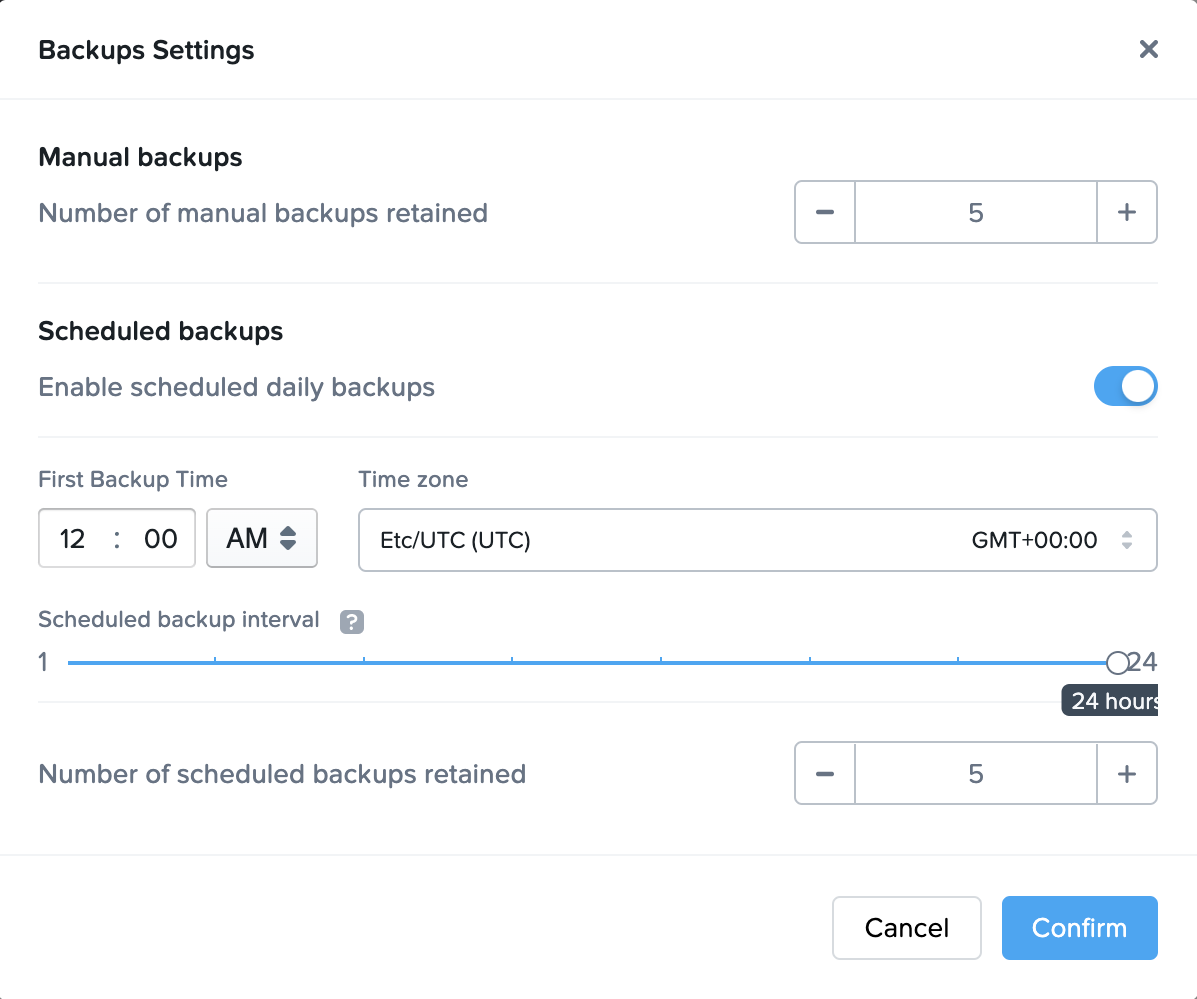Click the plus icon for scheduled backups retained

pyautogui.click(x=1128, y=773)
